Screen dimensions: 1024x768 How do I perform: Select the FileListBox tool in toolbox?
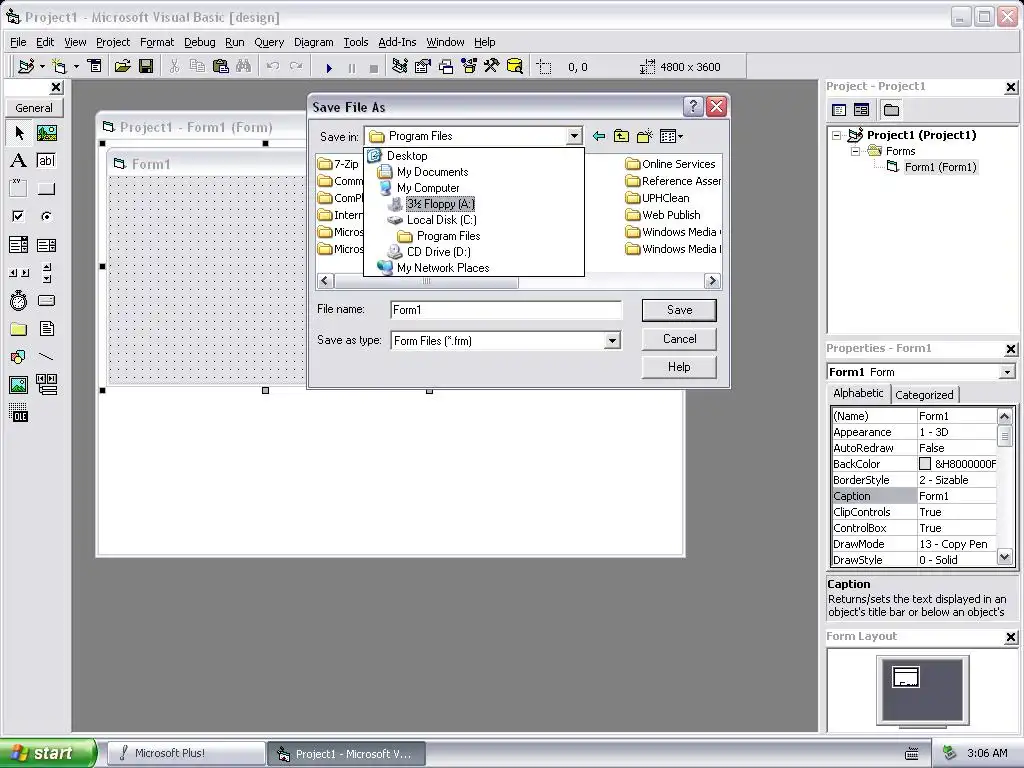(x=46, y=328)
